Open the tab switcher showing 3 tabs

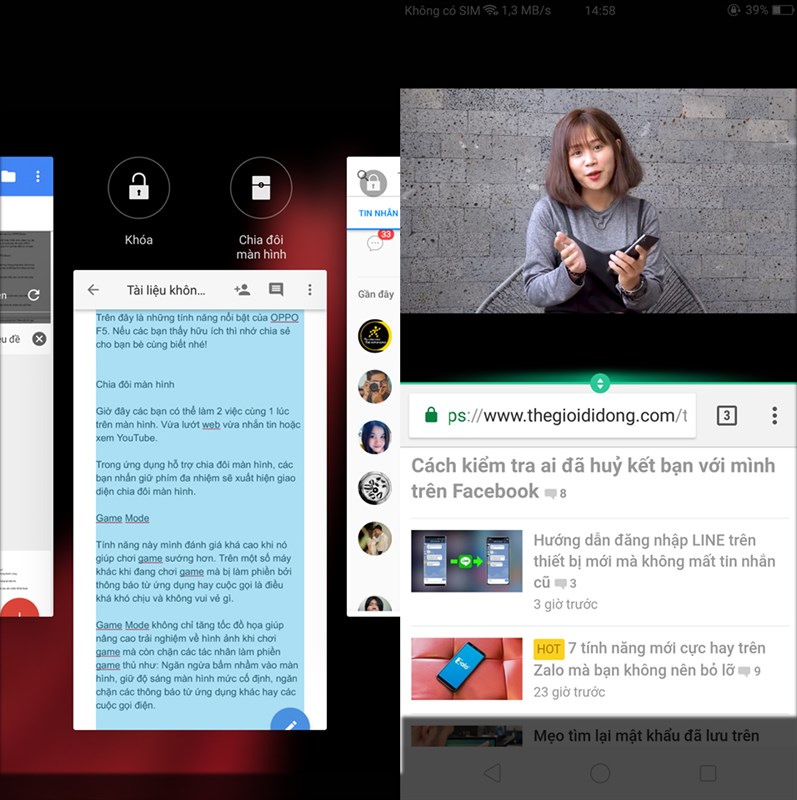pos(727,415)
